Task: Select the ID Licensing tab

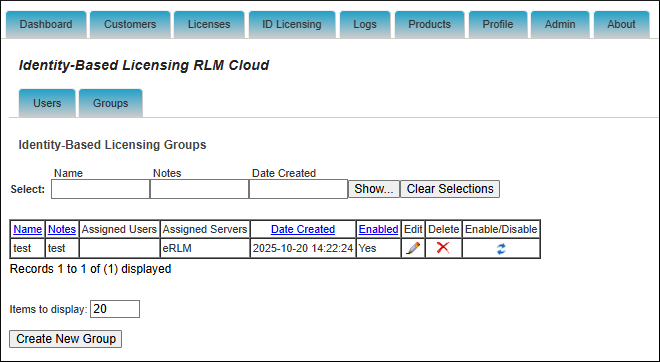Action: 292,24
